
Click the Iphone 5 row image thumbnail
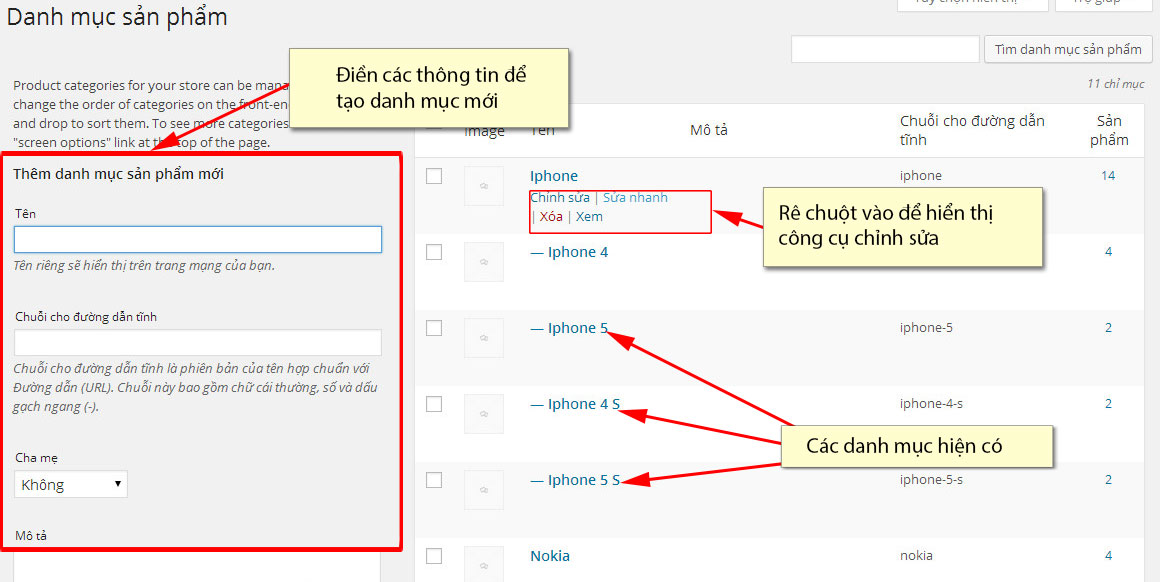pos(484,338)
